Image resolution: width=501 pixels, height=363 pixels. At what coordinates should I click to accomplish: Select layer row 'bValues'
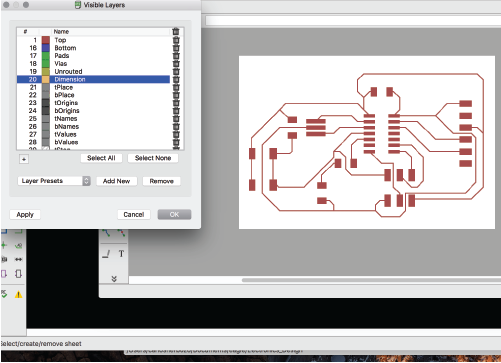pos(94,142)
